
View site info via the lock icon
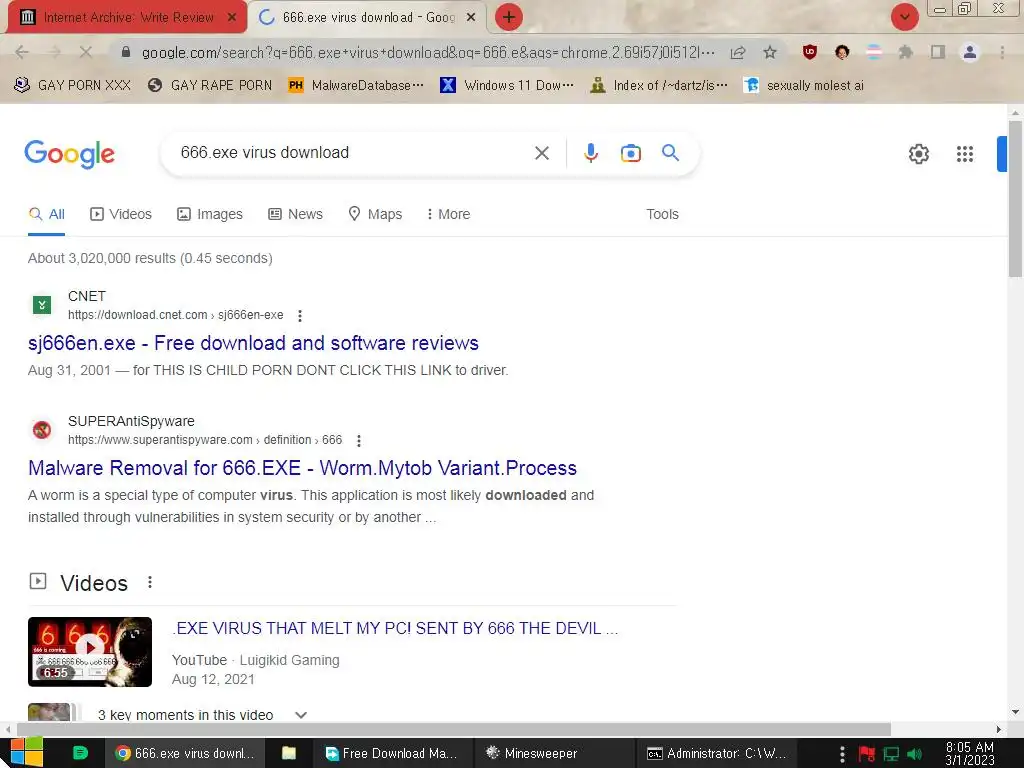[126, 52]
